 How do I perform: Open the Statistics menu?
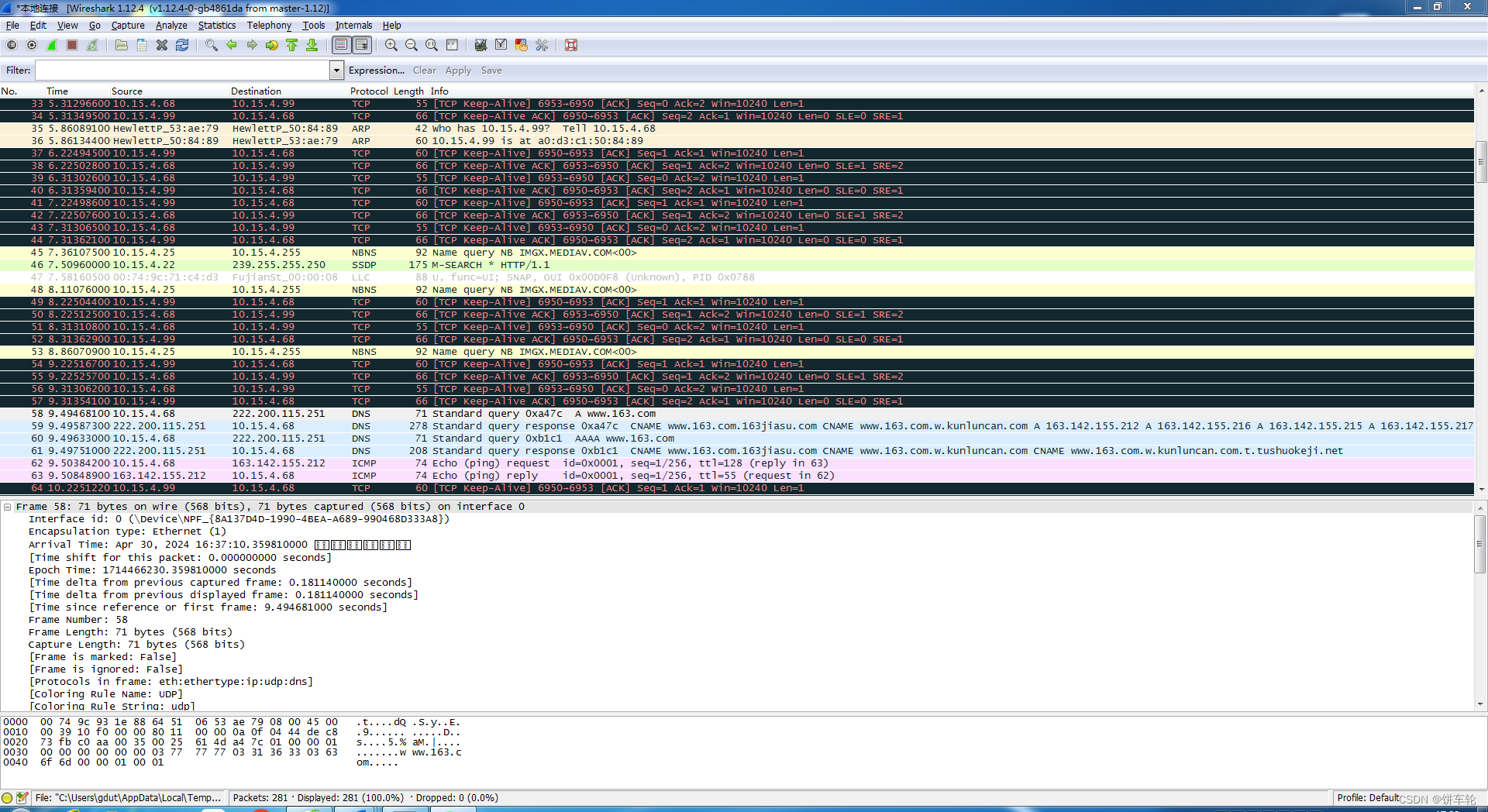(x=217, y=26)
